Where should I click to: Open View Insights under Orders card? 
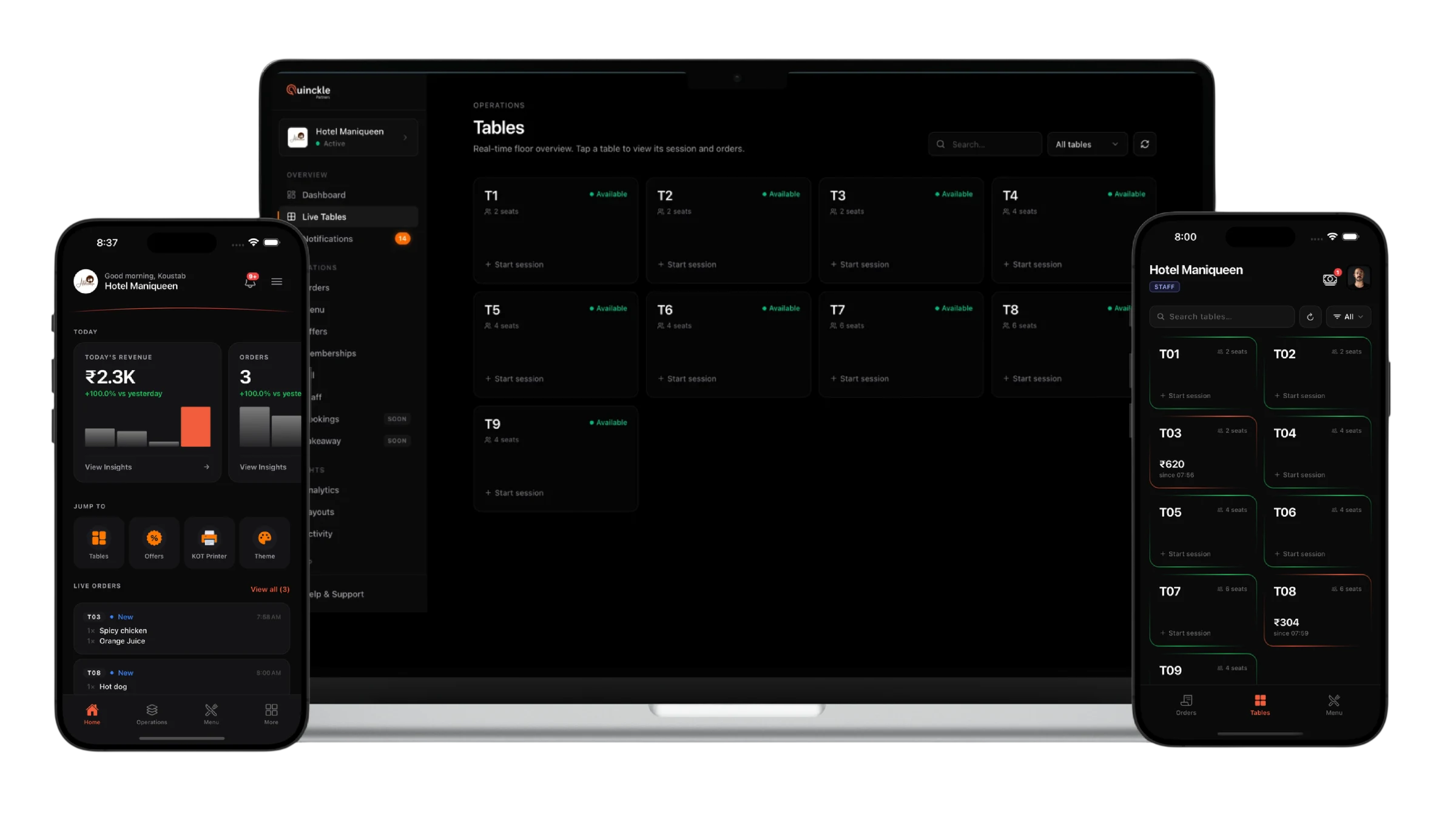pyautogui.click(x=263, y=467)
